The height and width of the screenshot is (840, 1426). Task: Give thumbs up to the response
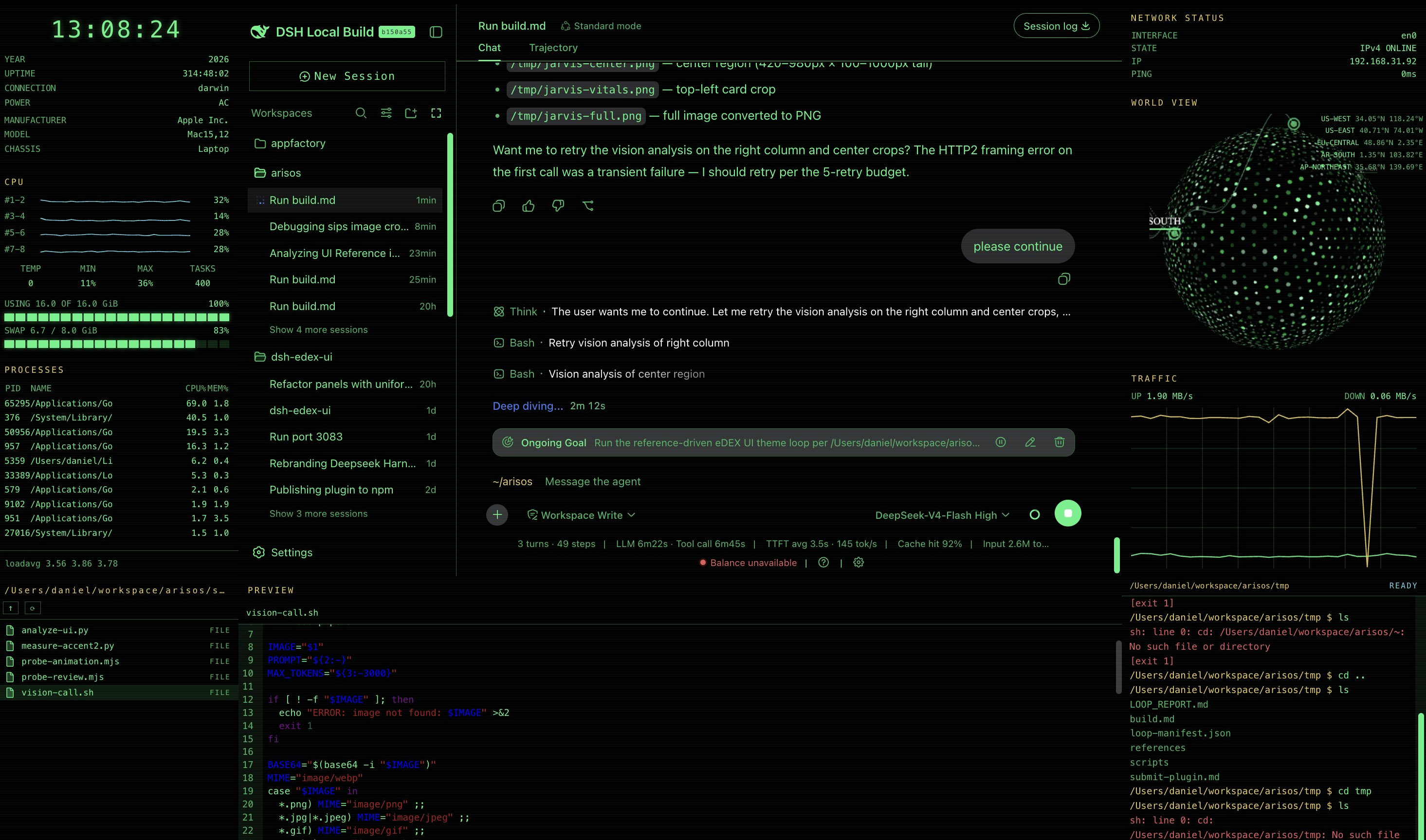pos(528,206)
